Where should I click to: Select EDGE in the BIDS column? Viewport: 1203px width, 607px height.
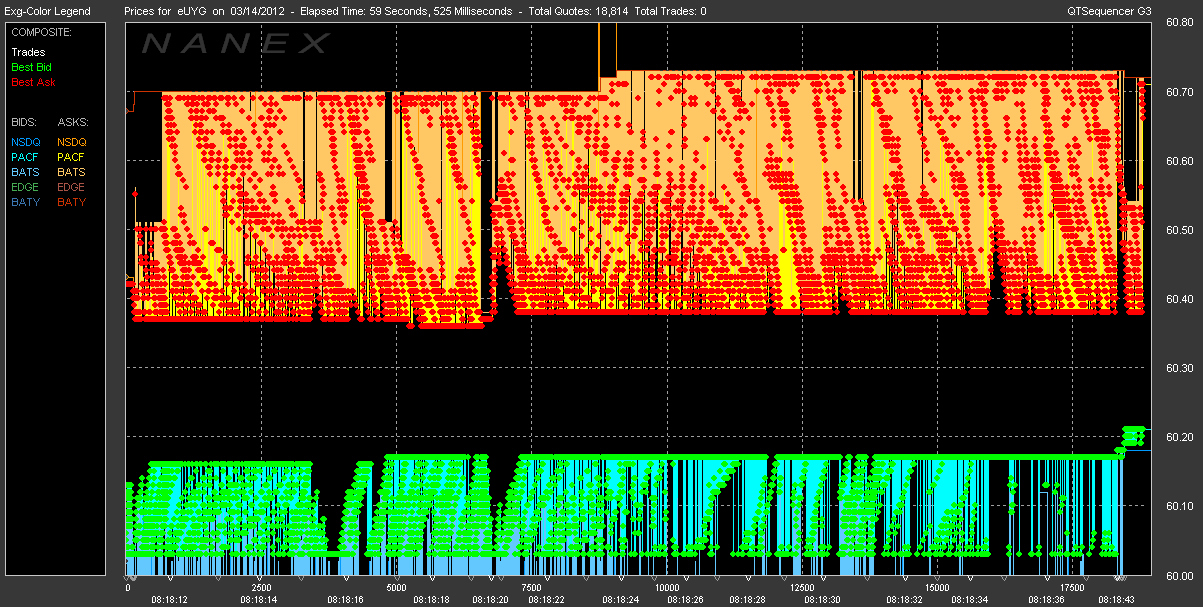[x=26, y=187]
